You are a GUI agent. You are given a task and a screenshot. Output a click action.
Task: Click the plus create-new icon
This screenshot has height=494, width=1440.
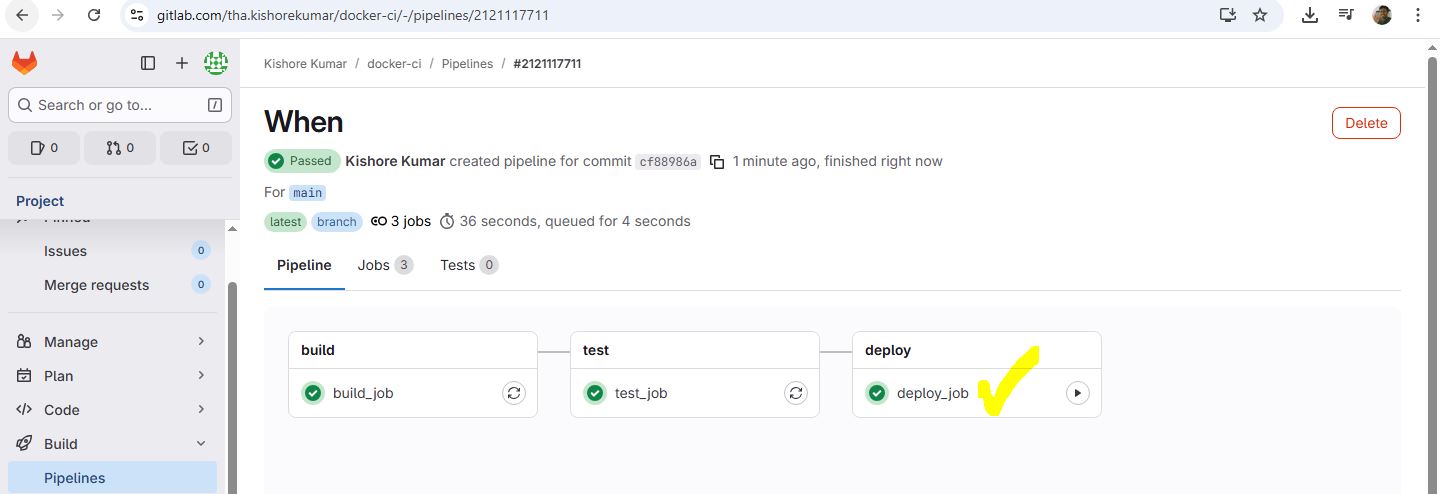point(182,63)
